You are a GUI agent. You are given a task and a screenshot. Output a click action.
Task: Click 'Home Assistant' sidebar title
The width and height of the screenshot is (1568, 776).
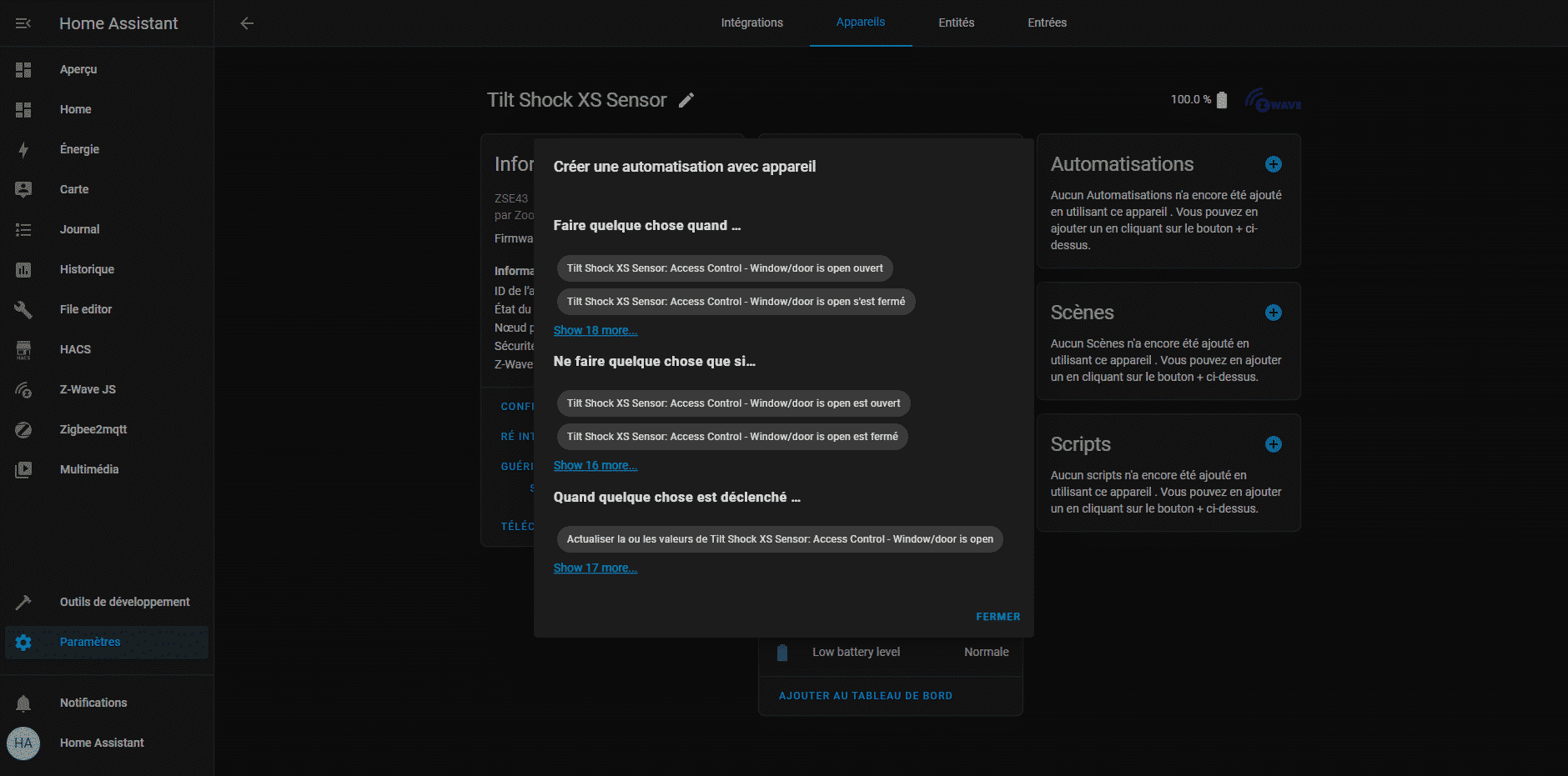(x=118, y=23)
